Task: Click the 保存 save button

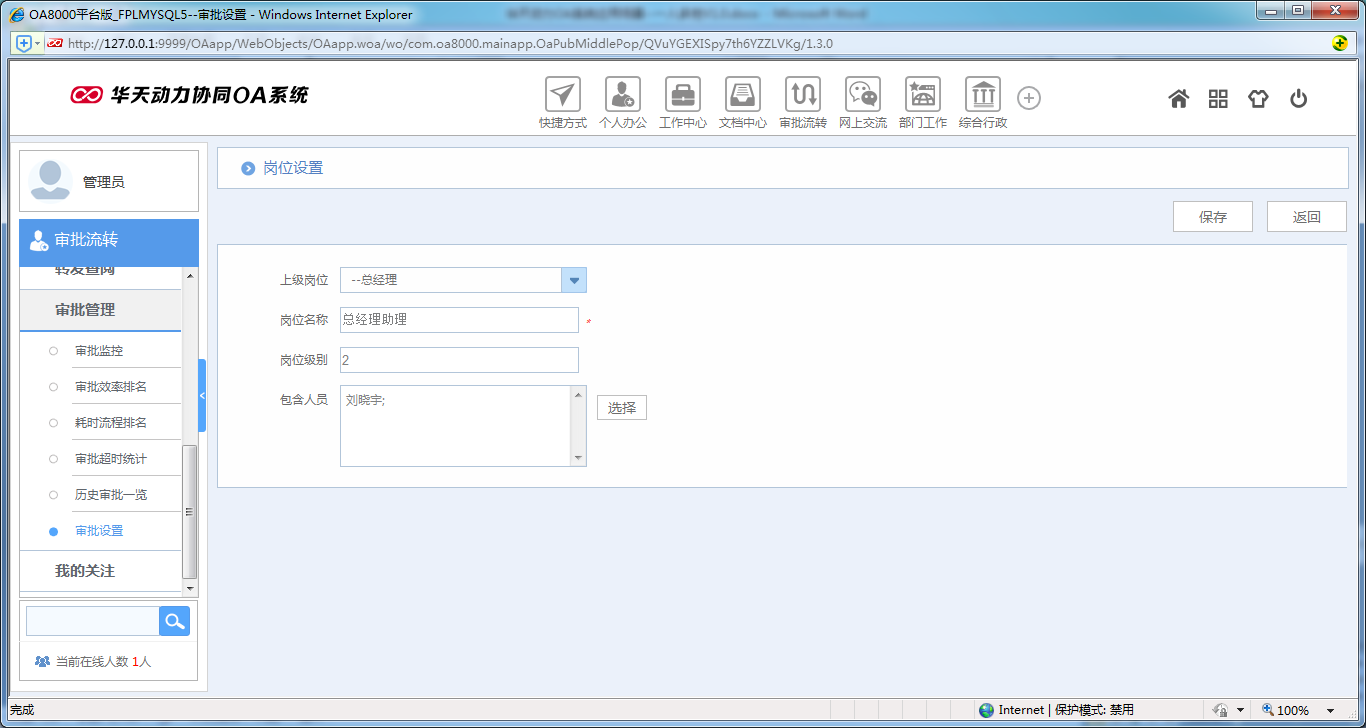Action: click(1212, 217)
